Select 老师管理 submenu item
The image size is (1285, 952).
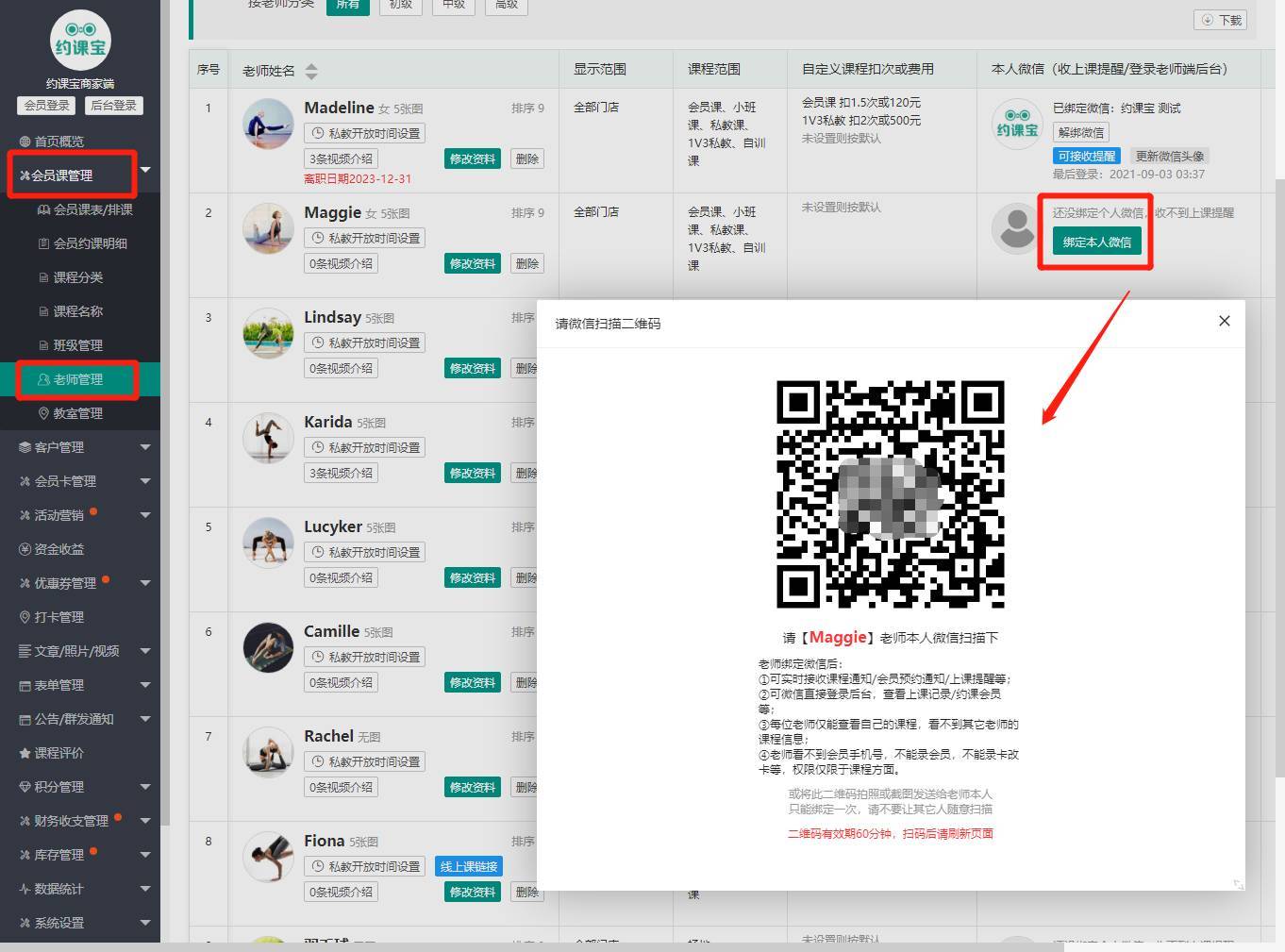[78, 379]
